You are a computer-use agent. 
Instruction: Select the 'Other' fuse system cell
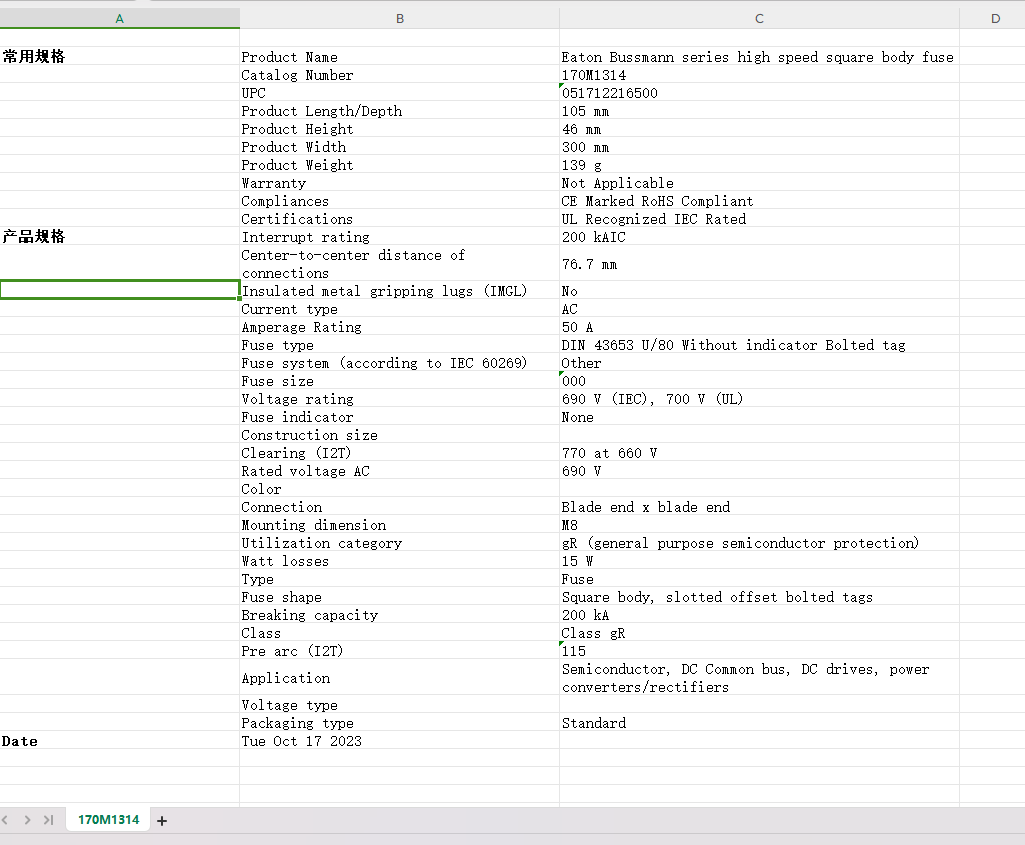pyautogui.click(x=759, y=363)
